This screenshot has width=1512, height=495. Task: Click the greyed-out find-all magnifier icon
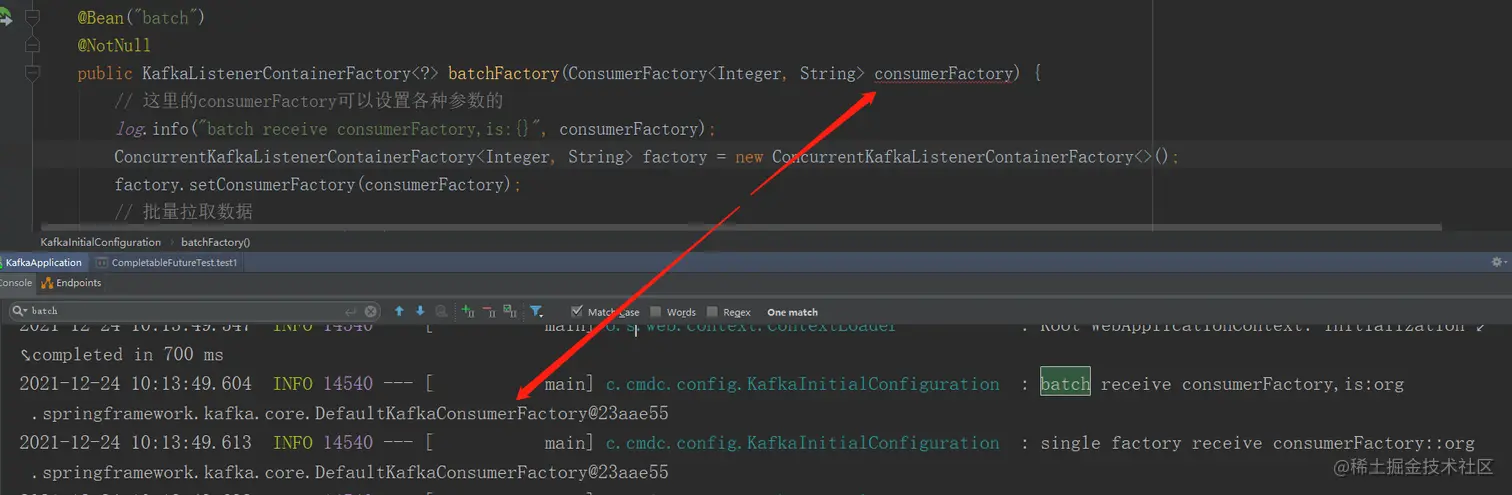coord(441,311)
